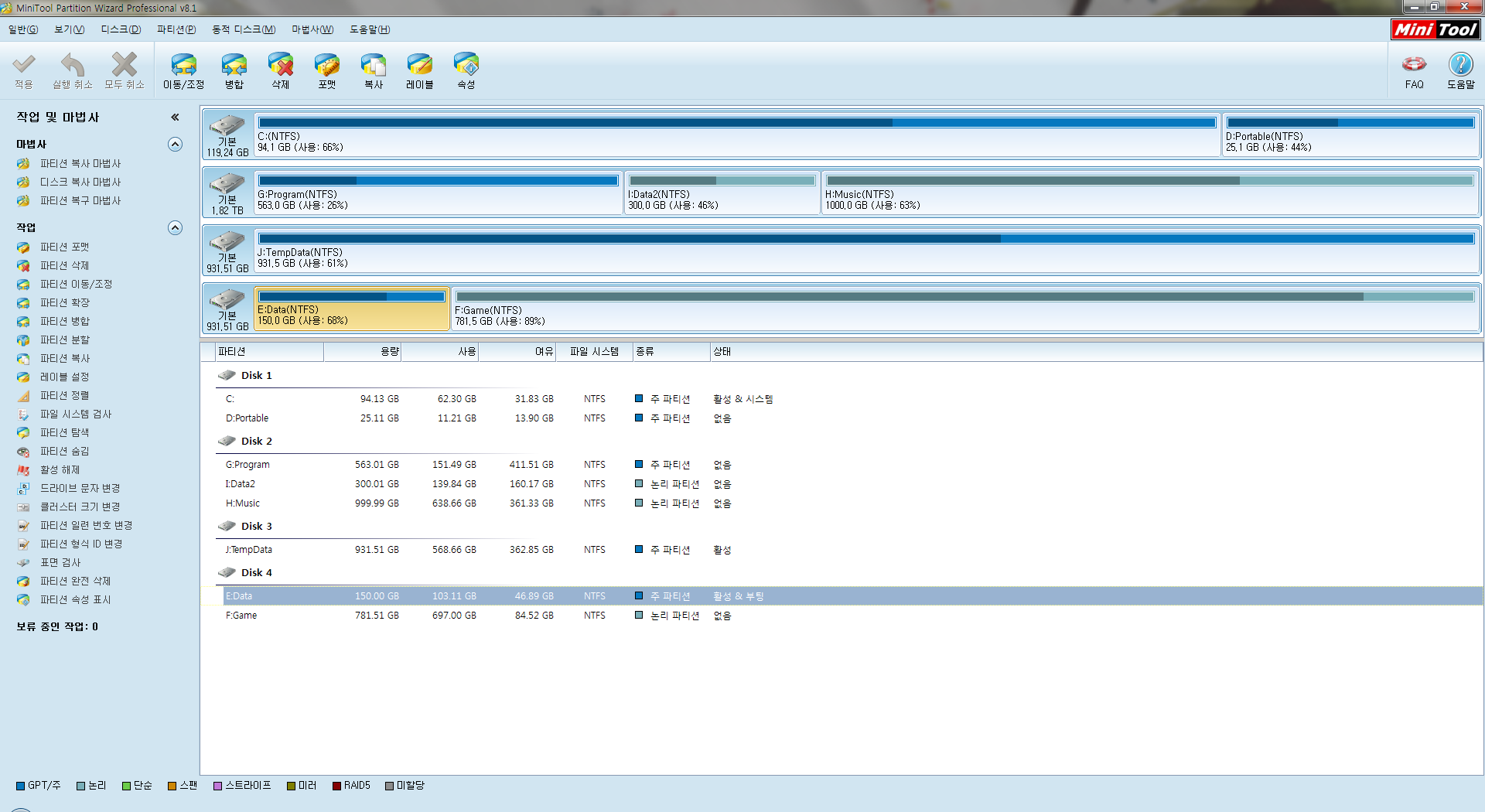Choose 파티션 완전 삭제 in the task list
Viewport: 1485px width, 812px height.
coord(76,582)
